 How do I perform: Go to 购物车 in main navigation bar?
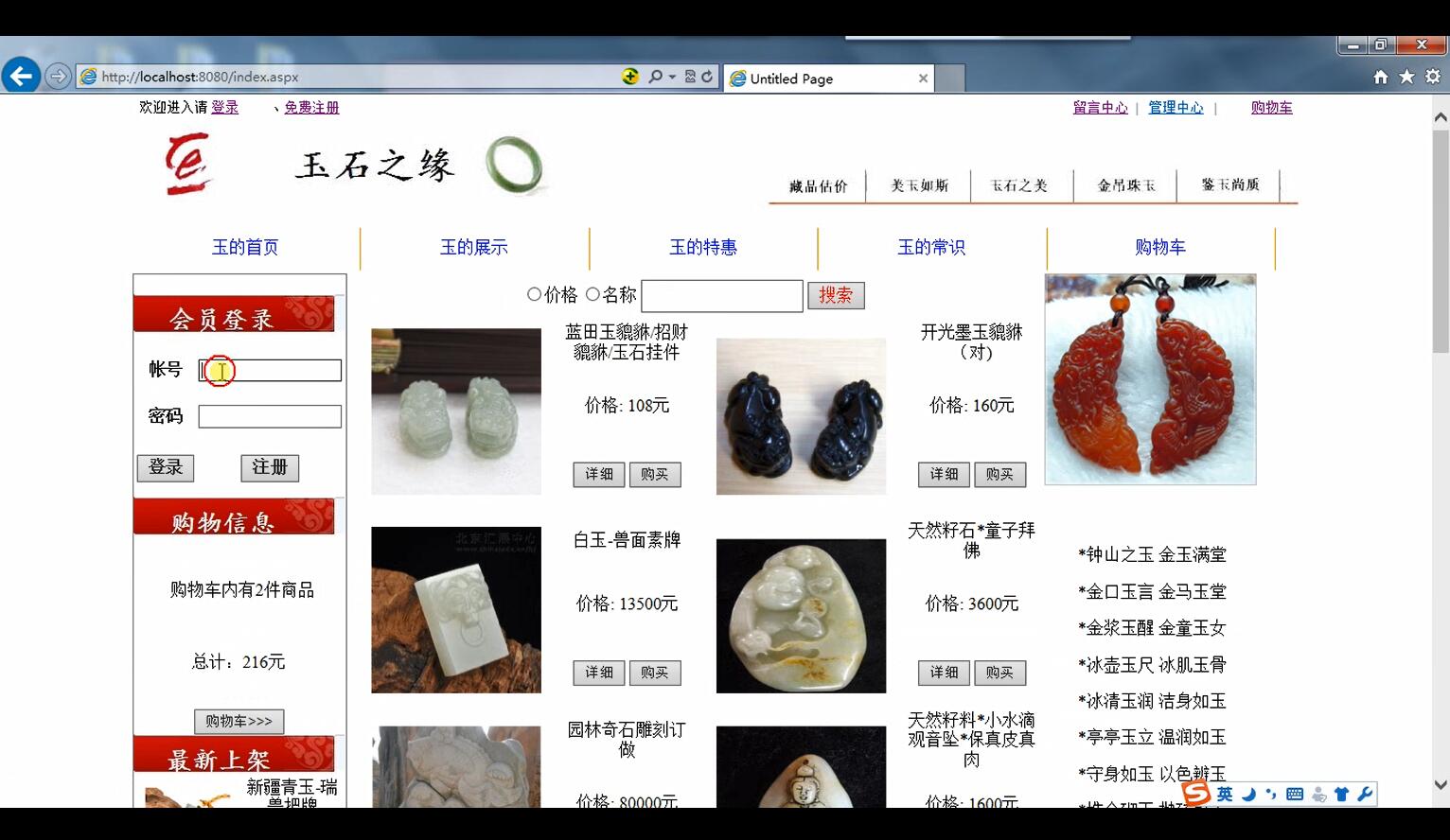pyautogui.click(x=1160, y=248)
